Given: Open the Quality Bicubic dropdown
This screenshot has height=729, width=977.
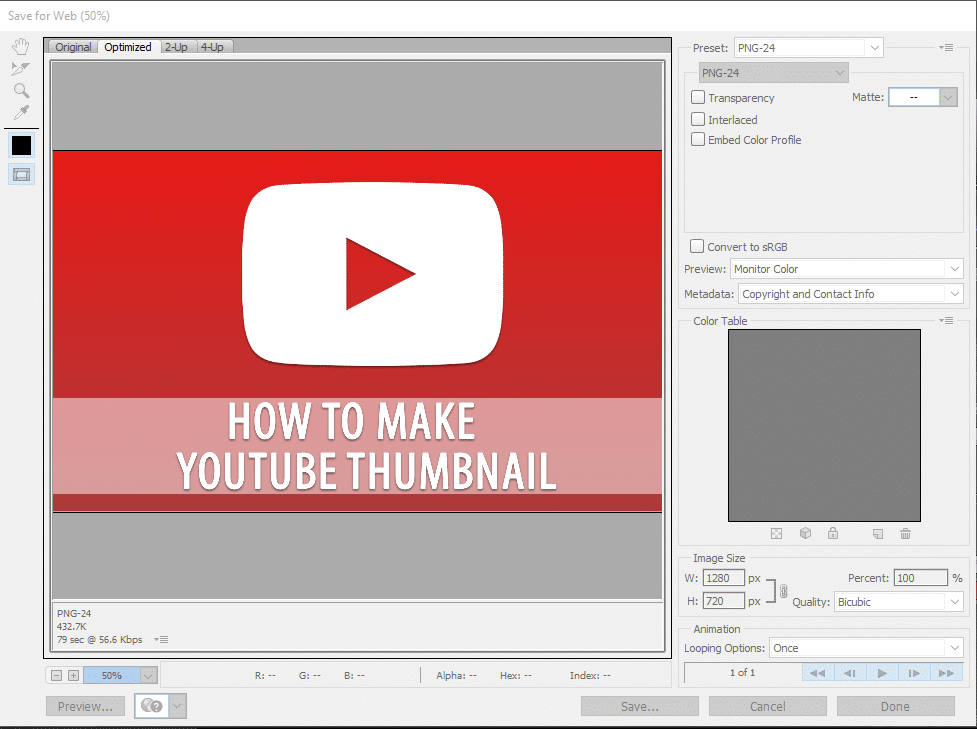Looking at the screenshot, I should pos(898,602).
